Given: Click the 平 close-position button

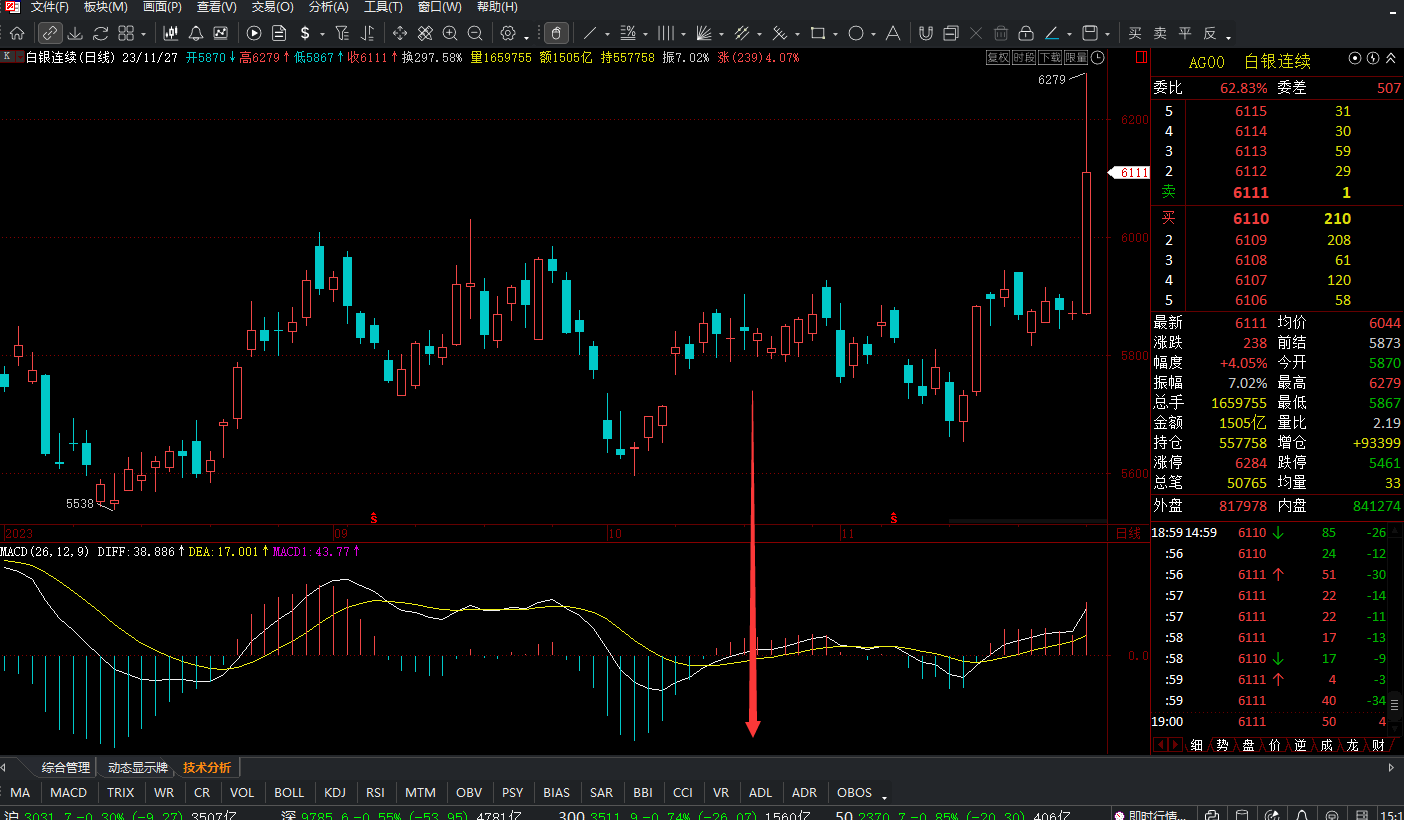Looking at the screenshot, I should click(1185, 33).
